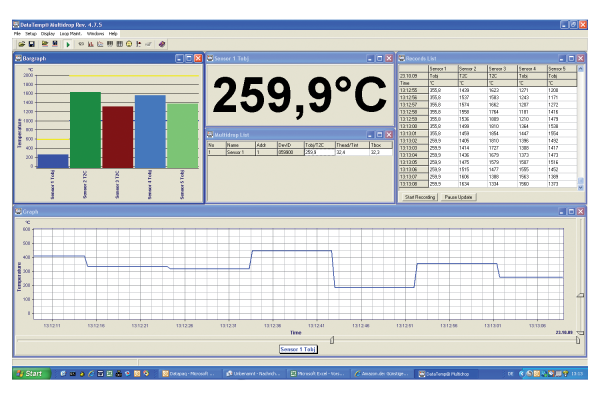
Task: Click the Sensor 4 column header in Records List
Action: coord(532,69)
